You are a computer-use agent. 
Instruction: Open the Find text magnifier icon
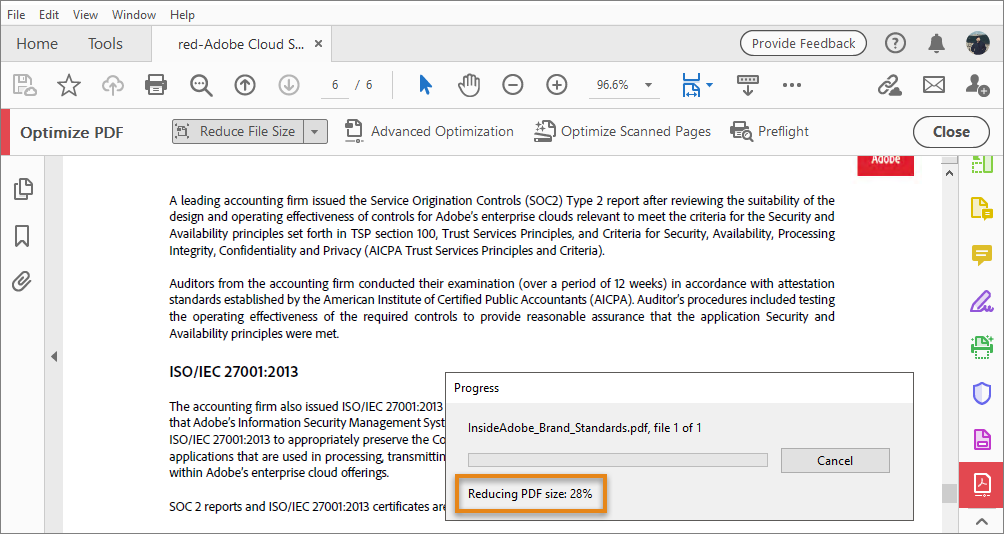201,85
